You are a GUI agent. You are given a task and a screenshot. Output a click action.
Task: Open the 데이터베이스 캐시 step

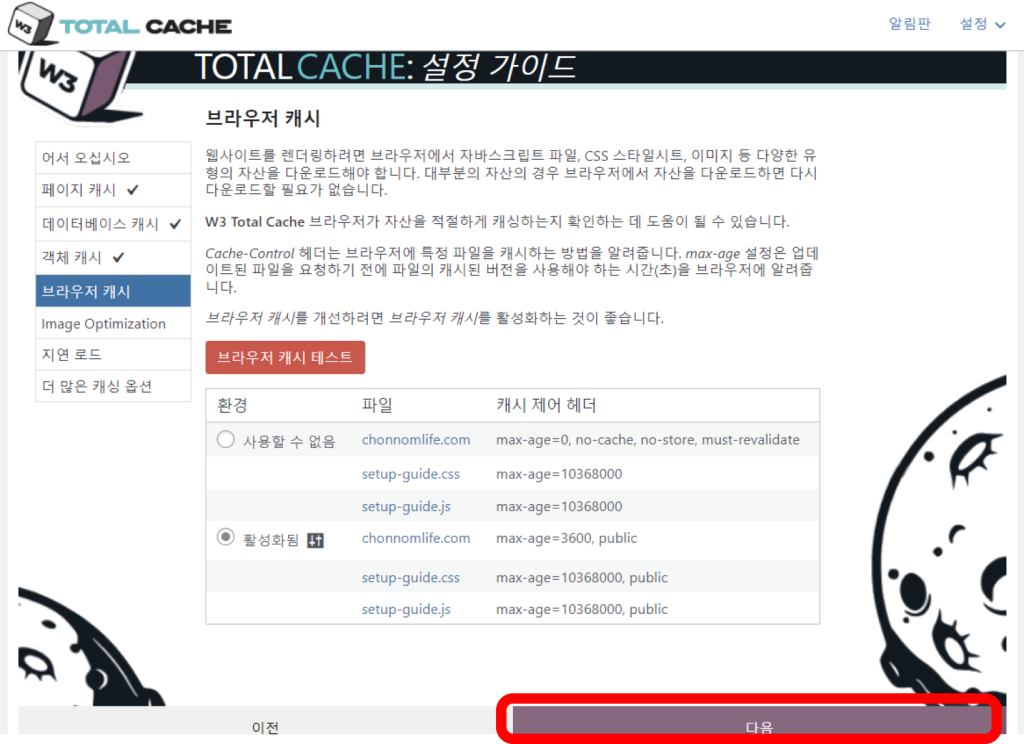point(113,224)
